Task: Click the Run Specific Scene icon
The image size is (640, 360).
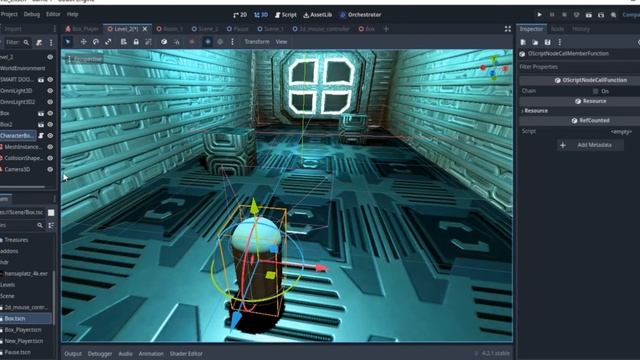Action: (601, 15)
